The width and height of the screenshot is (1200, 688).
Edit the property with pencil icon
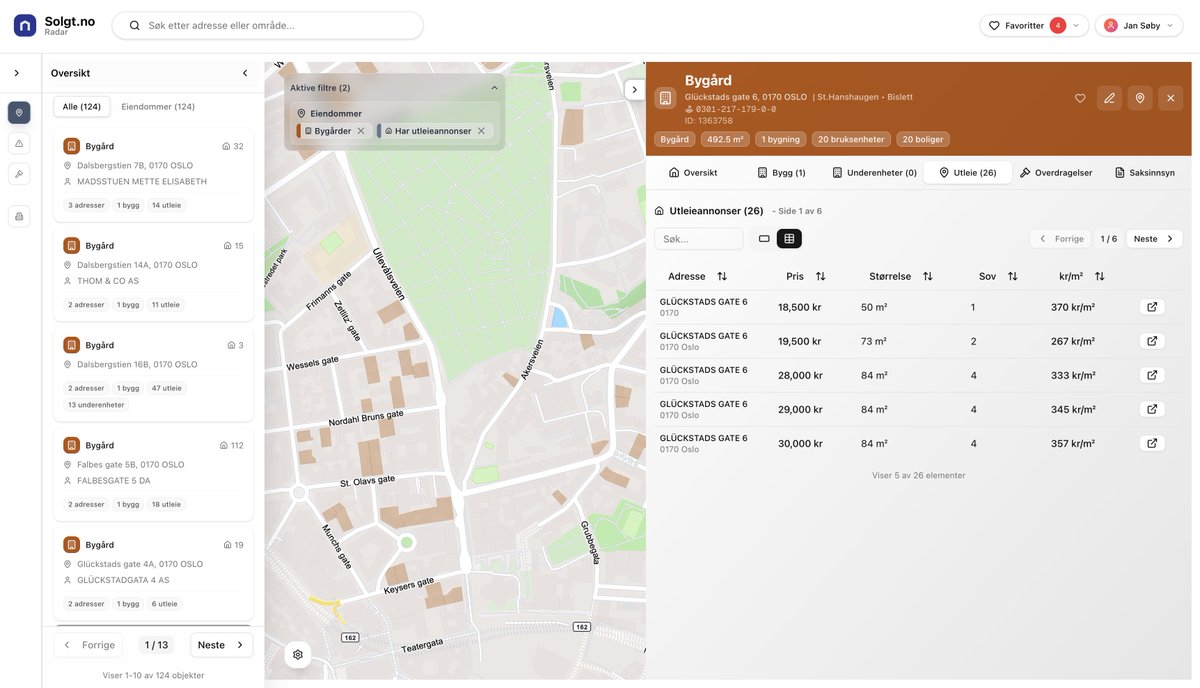tap(1109, 98)
